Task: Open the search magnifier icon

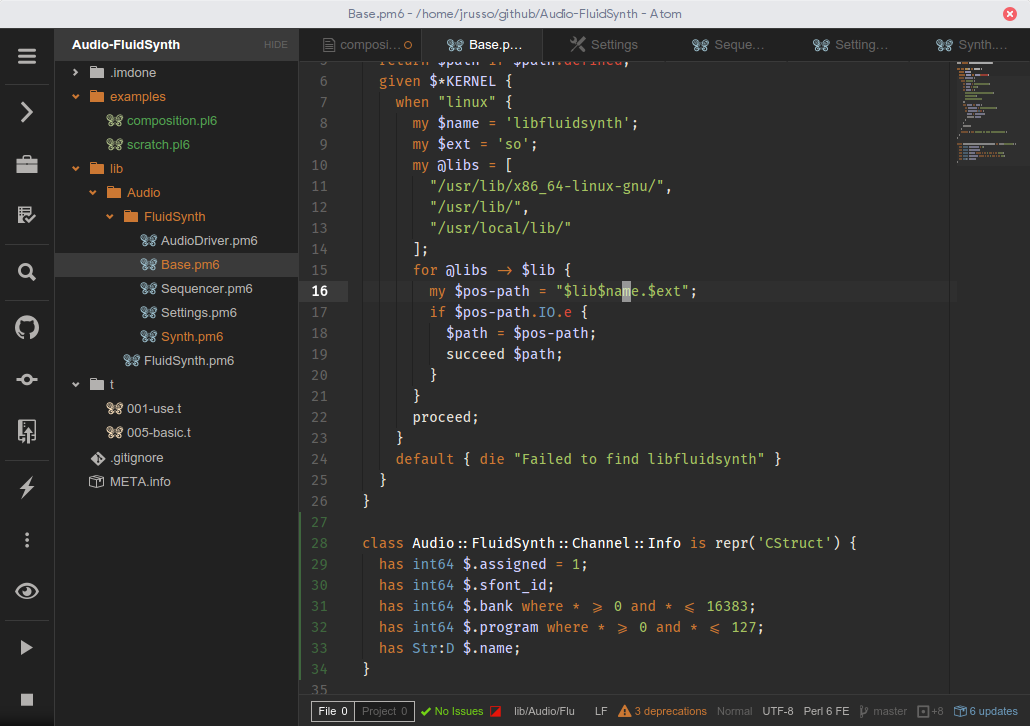Action: point(27,272)
